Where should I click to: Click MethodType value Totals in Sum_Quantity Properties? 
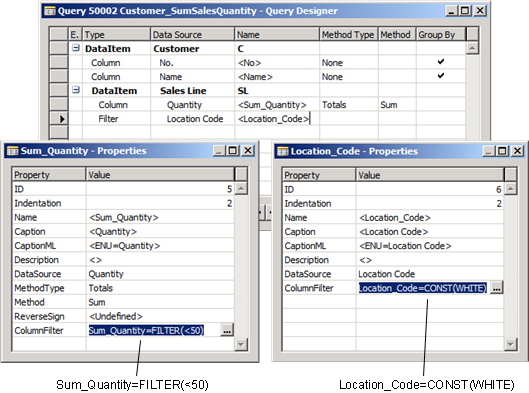(160, 288)
